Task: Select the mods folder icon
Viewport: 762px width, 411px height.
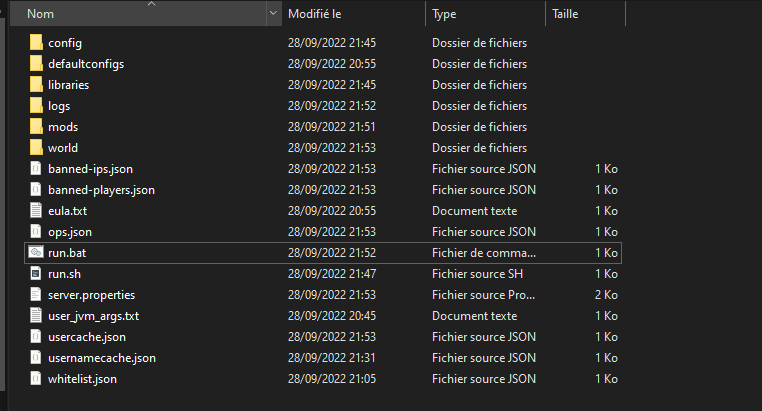Action: [36, 127]
